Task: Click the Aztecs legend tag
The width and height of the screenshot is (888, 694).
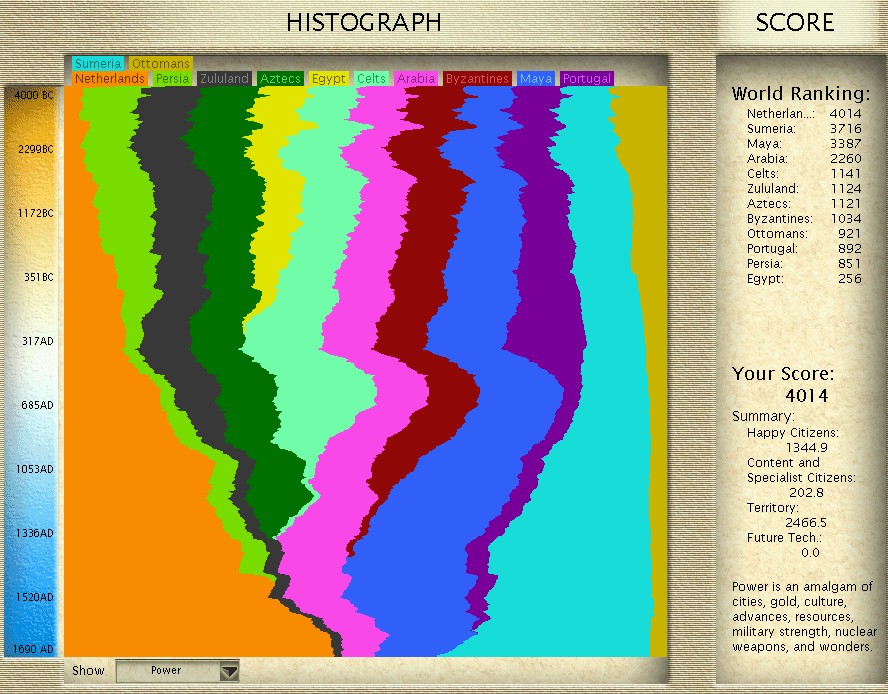Action: pyautogui.click(x=280, y=78)
